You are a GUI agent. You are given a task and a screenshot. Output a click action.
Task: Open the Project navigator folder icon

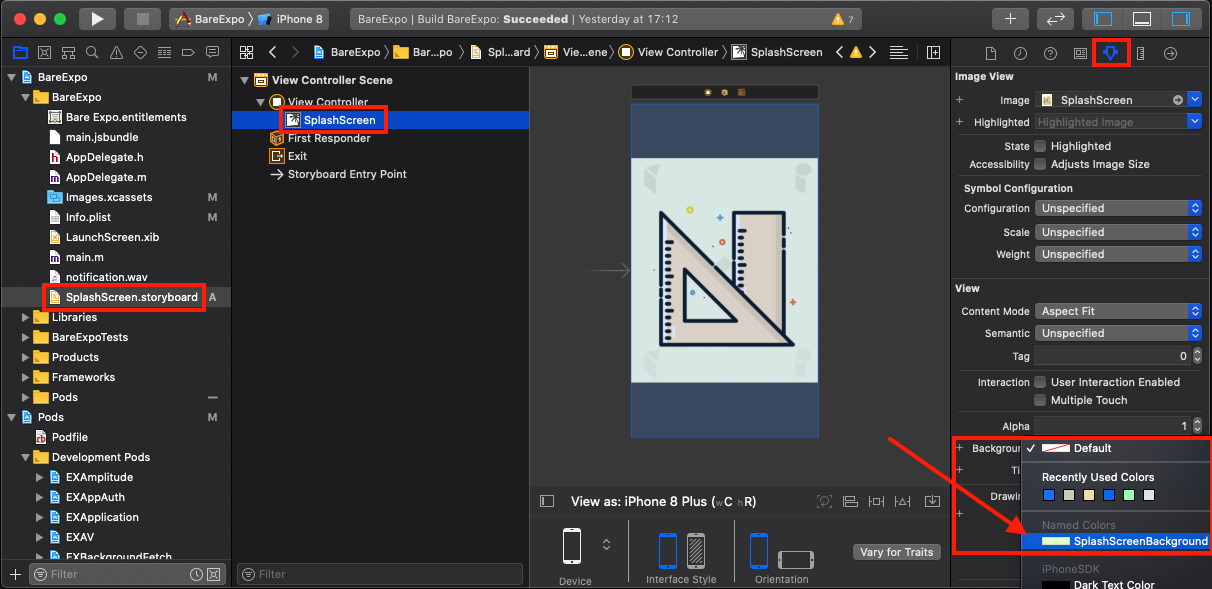pyautogui.click(x=20, y=52)
